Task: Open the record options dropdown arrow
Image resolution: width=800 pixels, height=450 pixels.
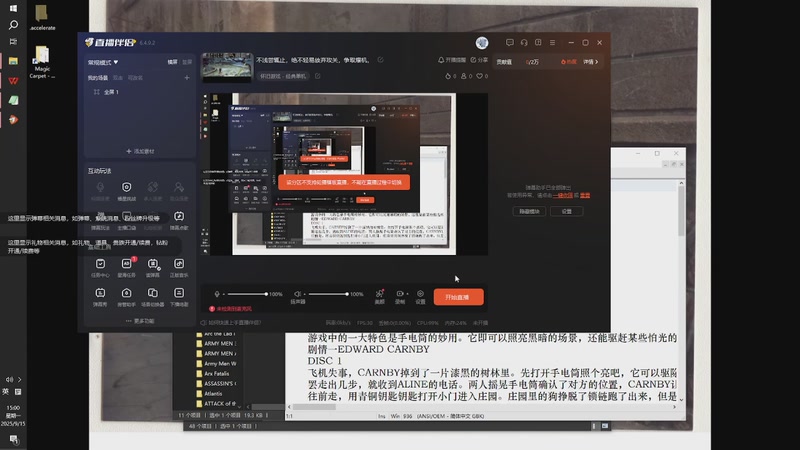Action: click(x=407, y=294)
